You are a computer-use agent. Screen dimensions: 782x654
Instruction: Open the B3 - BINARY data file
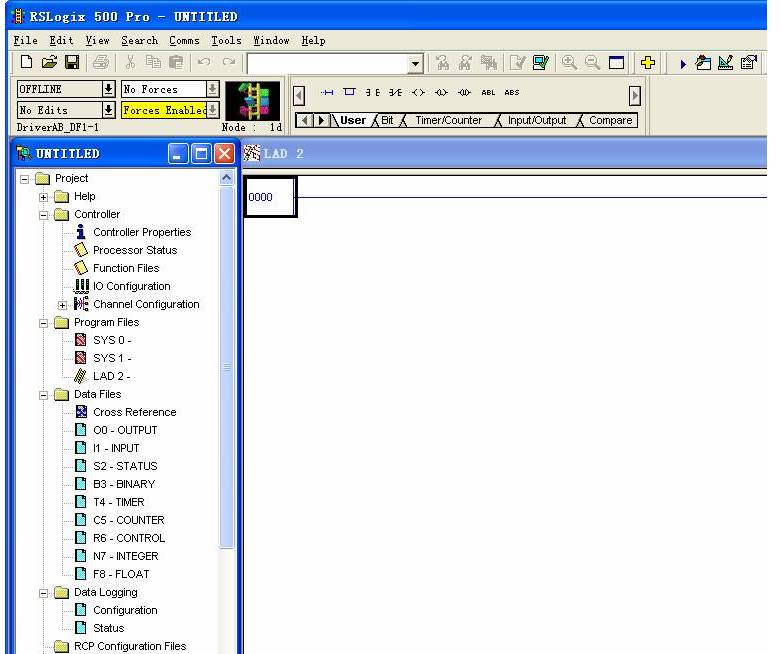click(x=124, y=484)
